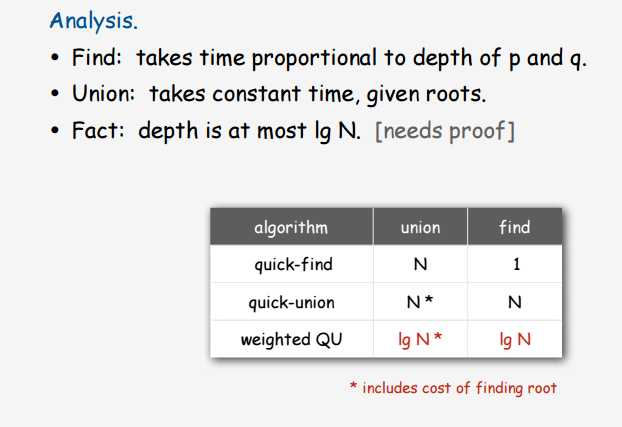
Task: Select the gray '[needs proof]' note
Action: [x=445, y=131]
